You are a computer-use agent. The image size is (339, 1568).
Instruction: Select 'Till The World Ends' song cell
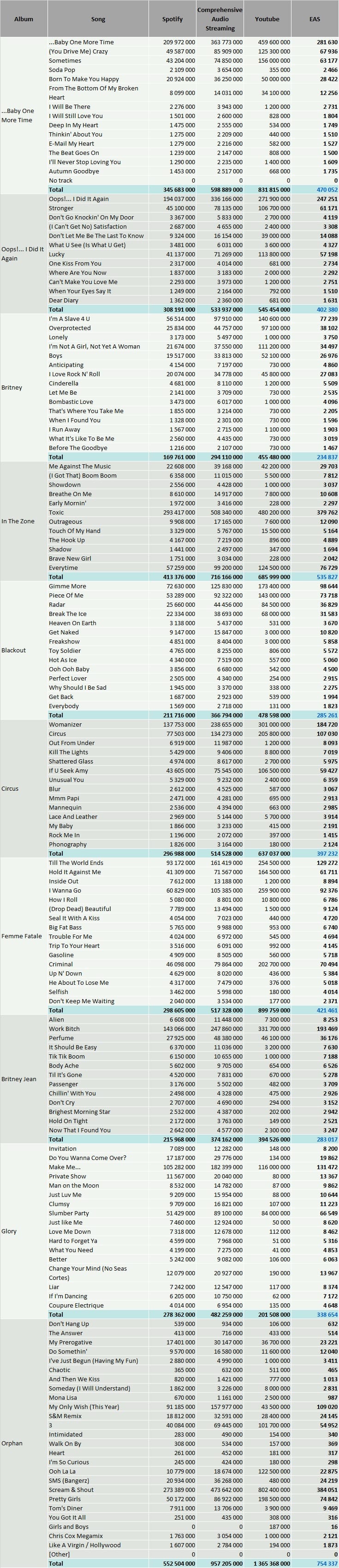(98, 863)
